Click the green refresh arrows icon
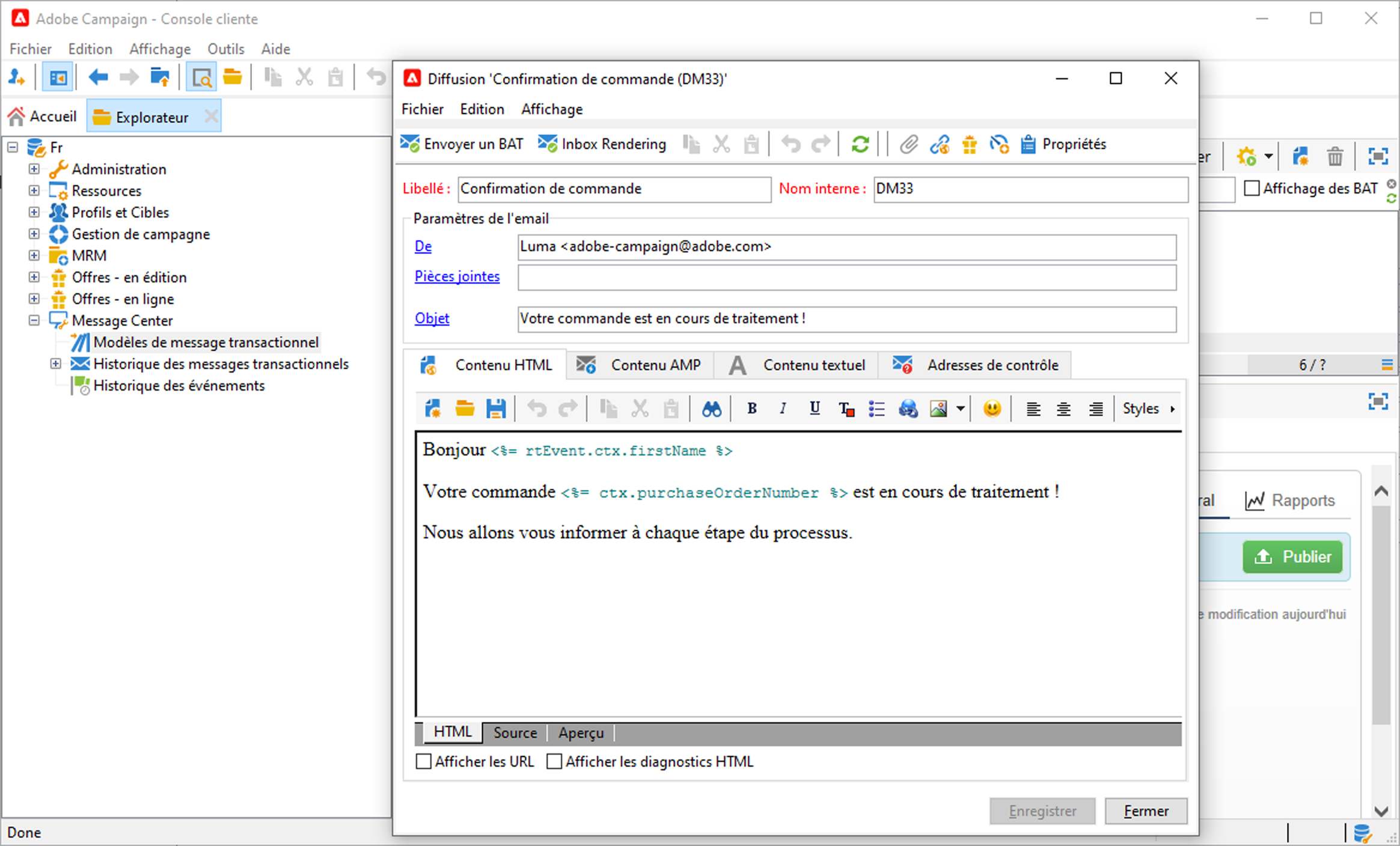The image size is (1400, 846). click(860, 144)
